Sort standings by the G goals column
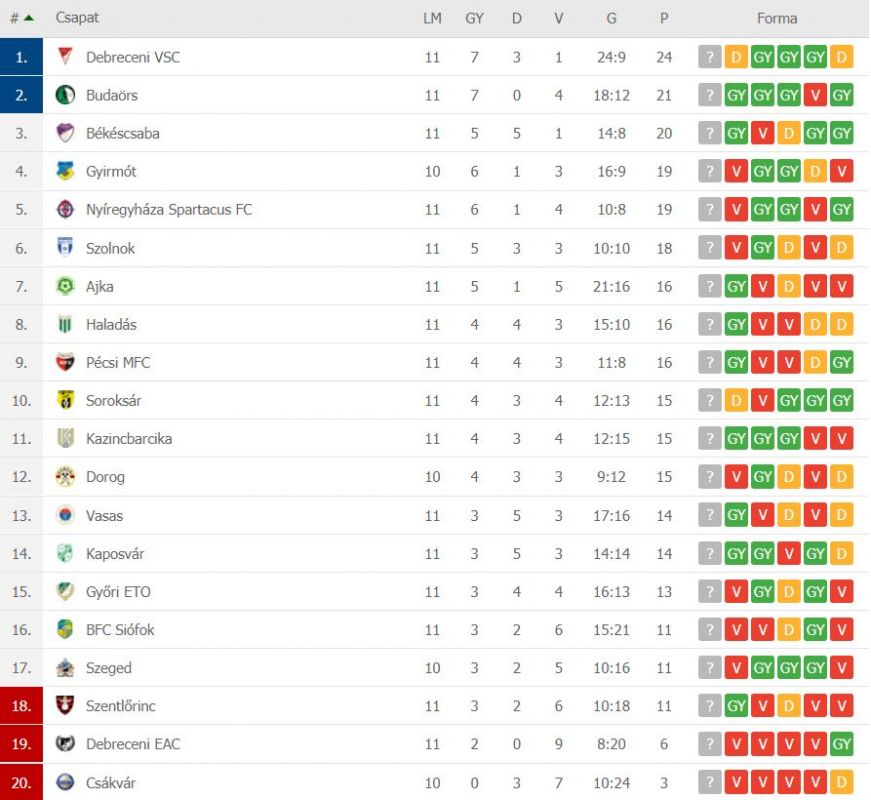Image resolution: width=871 pixels, height=800 pixels. pyautogui.click(x=611, y=18)
